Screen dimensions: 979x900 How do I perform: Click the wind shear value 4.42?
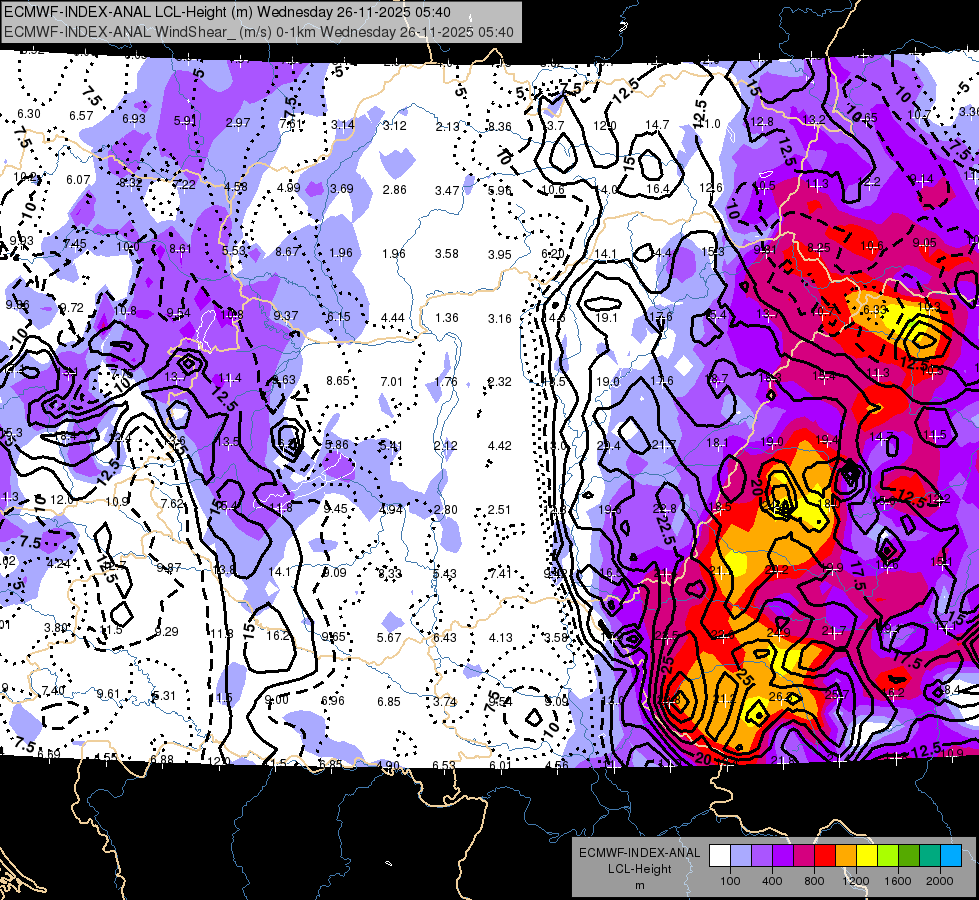pos(499,445)
